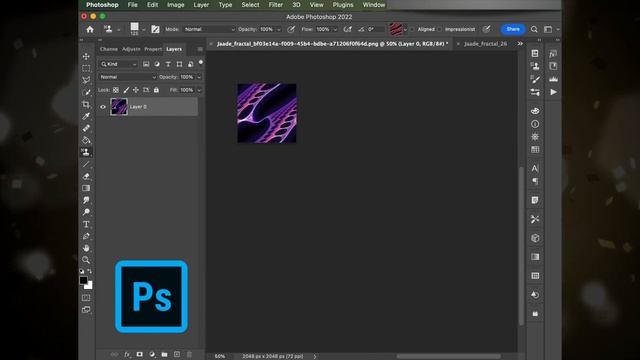This screenshot has height=360, width=640.
Task: Open the Character panel A icon
Action: [x=535, y=168]
